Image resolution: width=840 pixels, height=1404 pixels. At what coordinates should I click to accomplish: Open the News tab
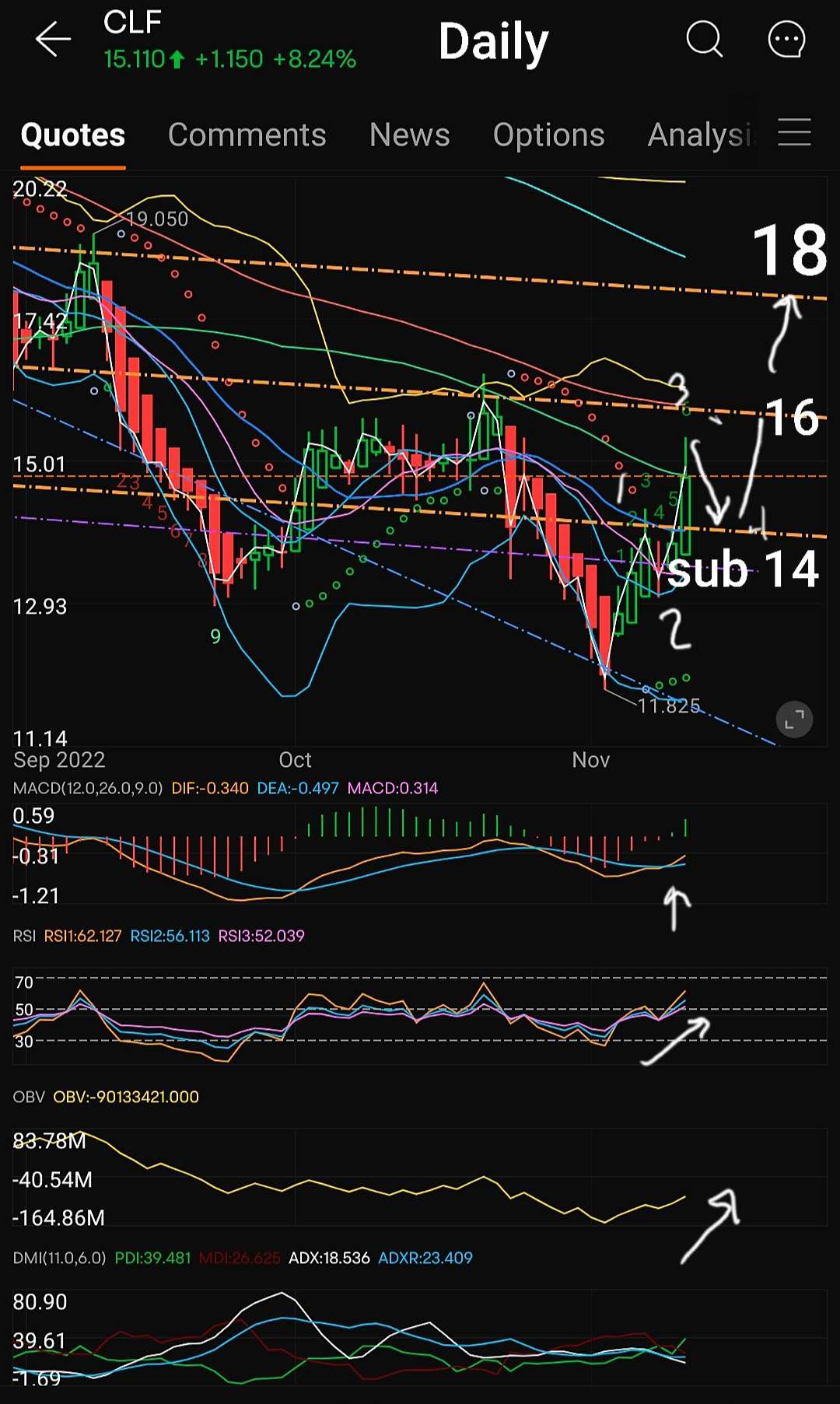point(410,135)
